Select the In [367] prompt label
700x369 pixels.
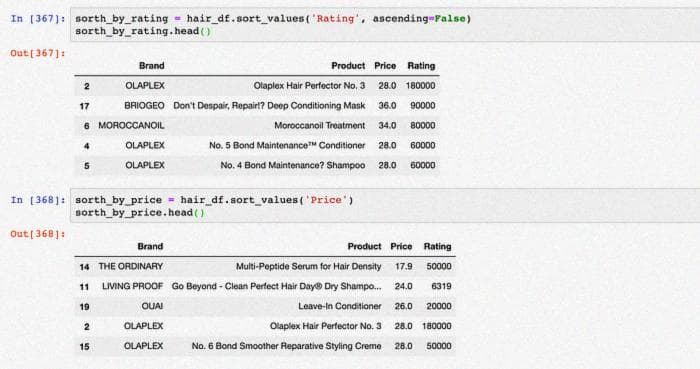38,19
